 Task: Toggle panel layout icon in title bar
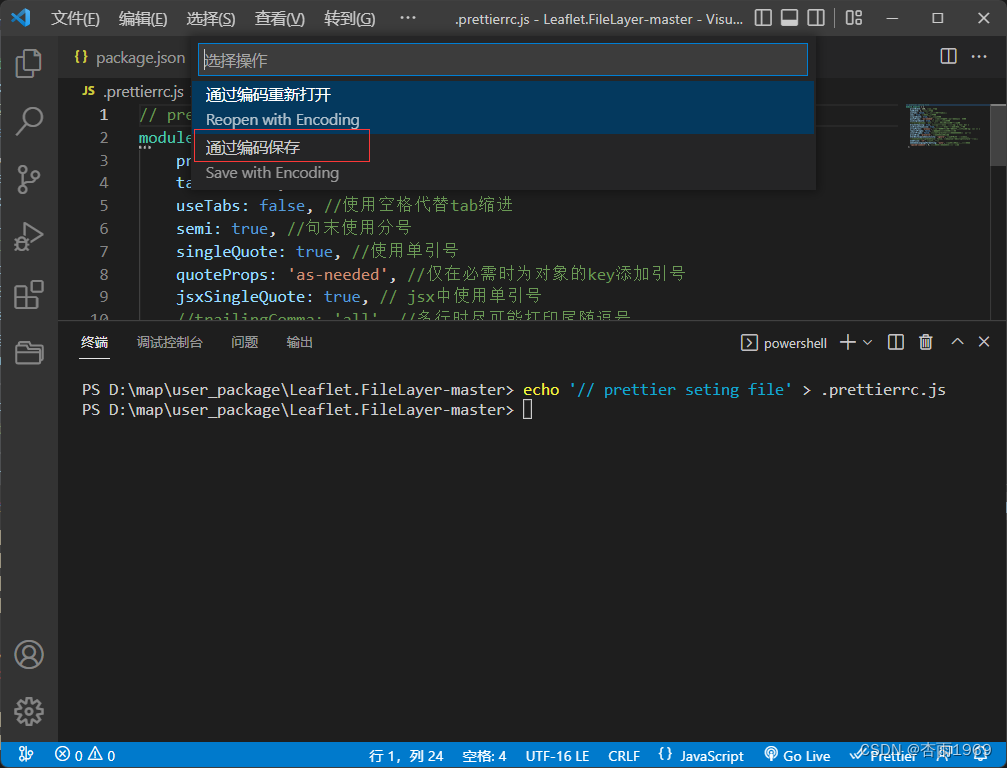789,18
